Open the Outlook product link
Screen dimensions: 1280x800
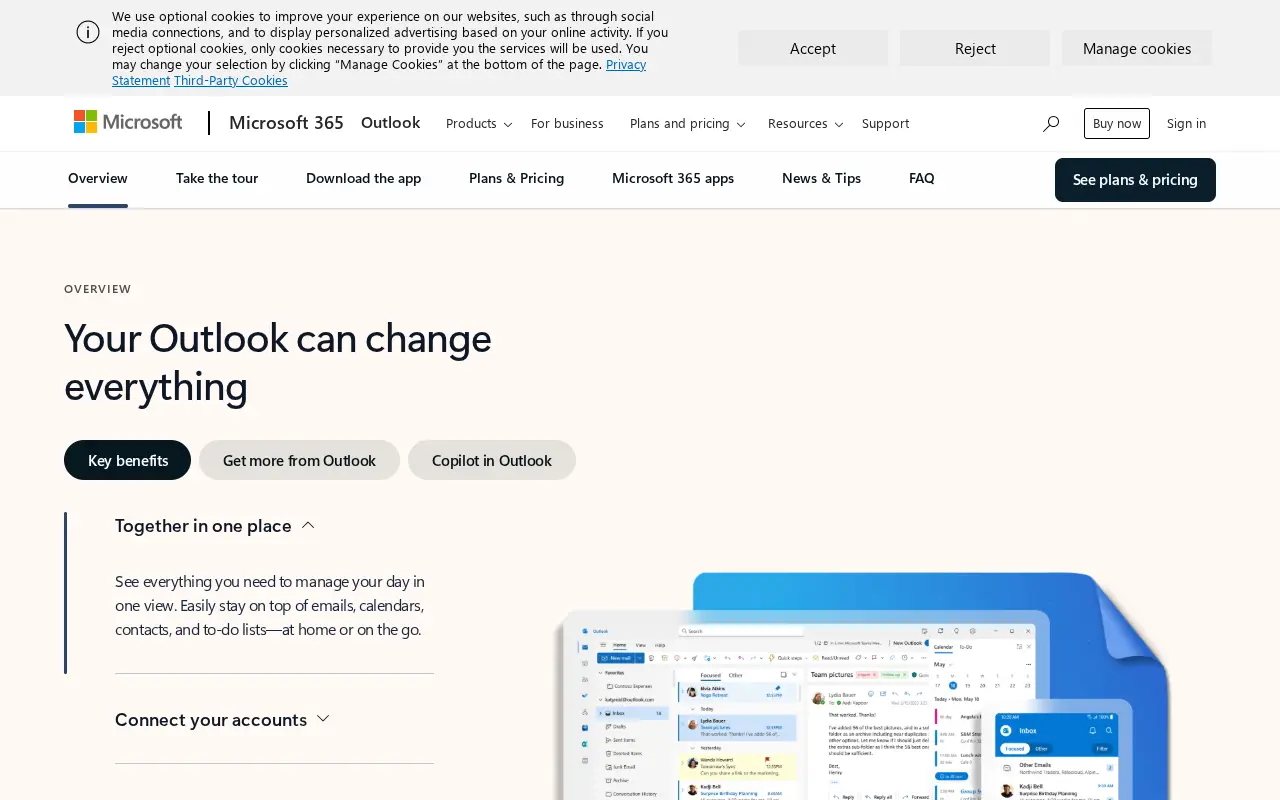[390, 122]
